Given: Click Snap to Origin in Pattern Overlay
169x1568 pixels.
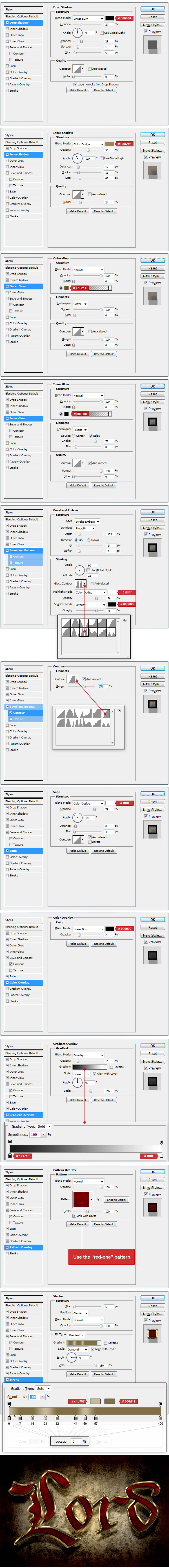Looking at the screenshot, I should pyautogui.click(x=116, y=1200).
